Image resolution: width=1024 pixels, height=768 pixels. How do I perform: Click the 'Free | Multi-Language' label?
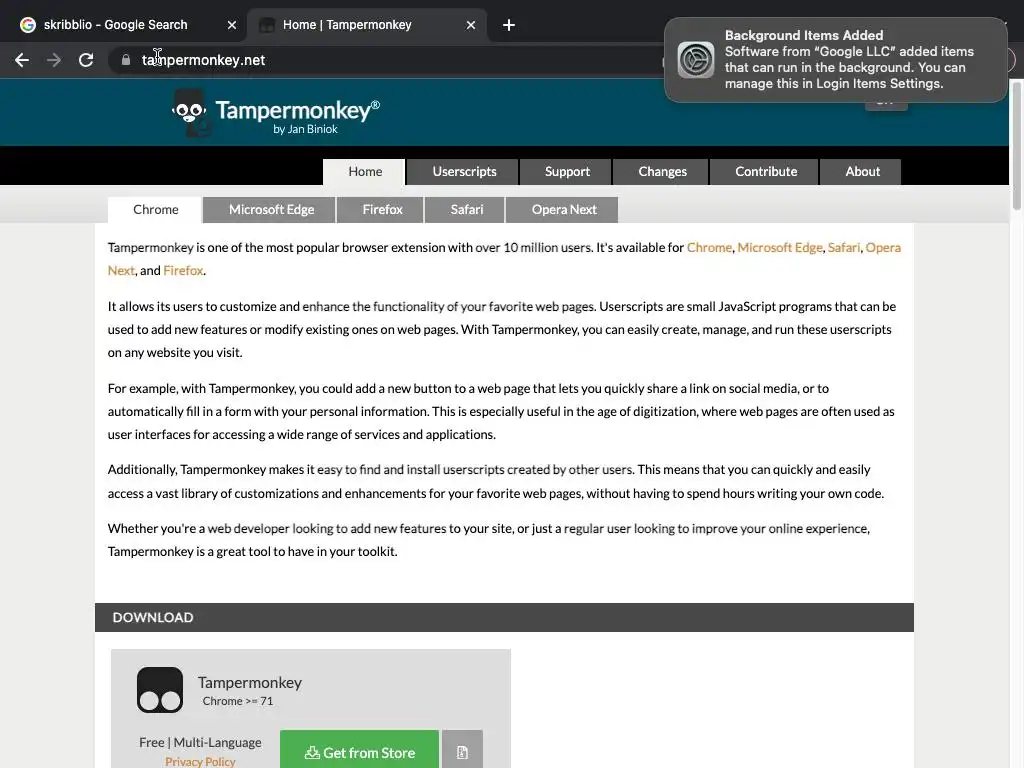[200, 743]
